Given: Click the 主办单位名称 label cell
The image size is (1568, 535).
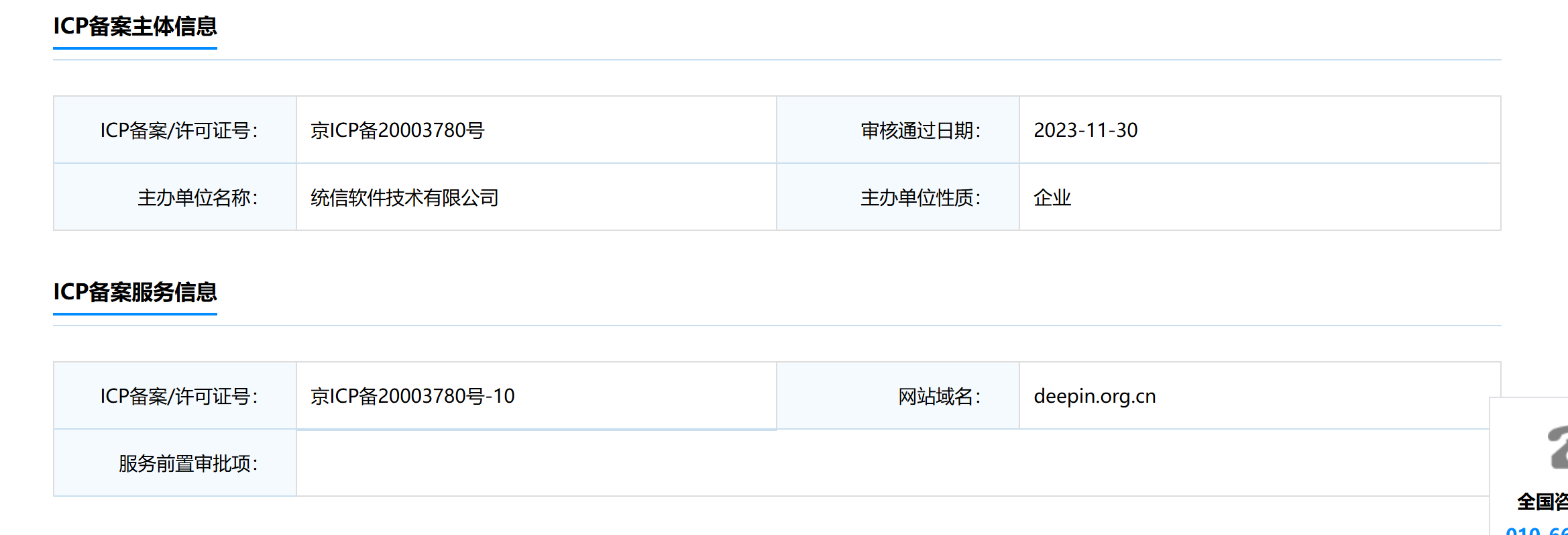Looking at the screenshot, I should [175, 197].
